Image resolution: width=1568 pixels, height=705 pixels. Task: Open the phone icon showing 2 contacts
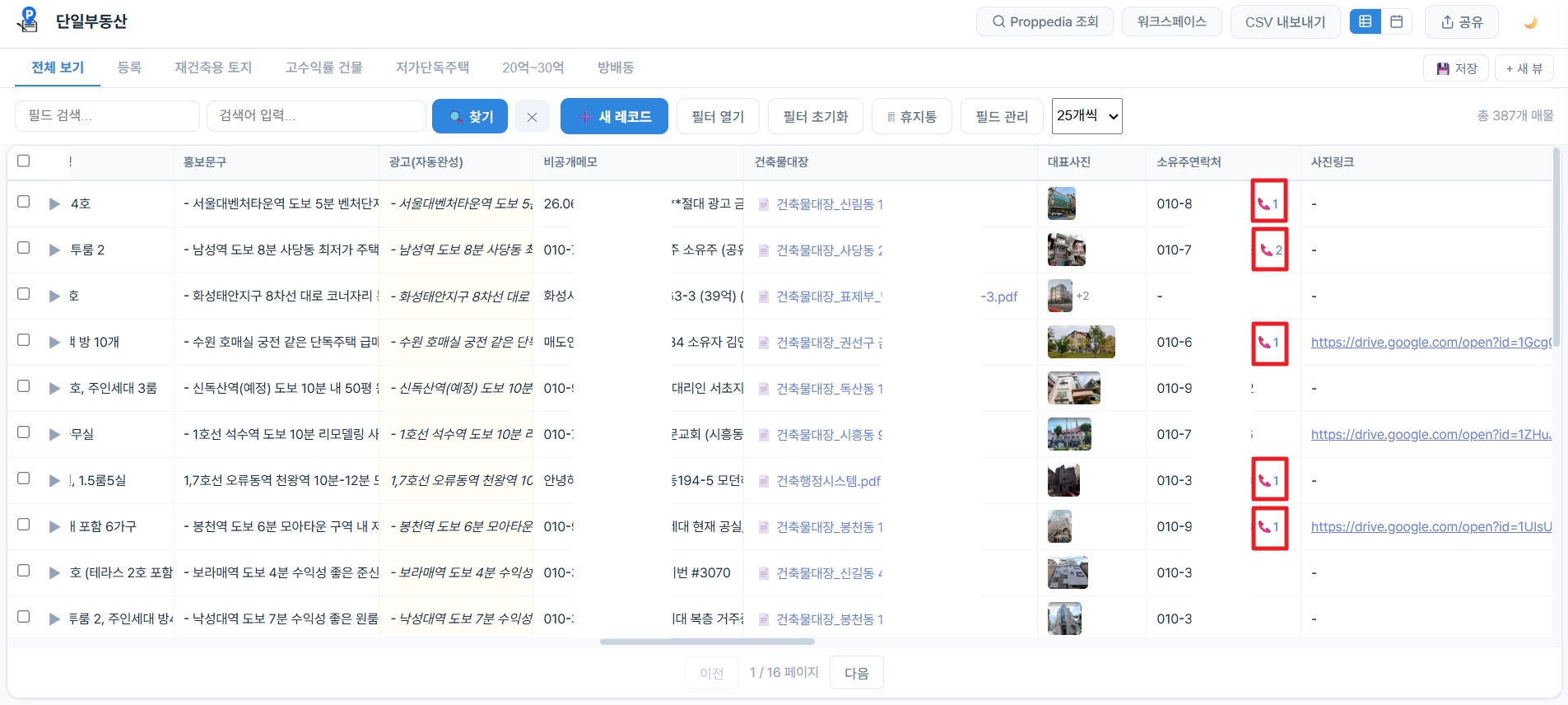(1270, 250)
